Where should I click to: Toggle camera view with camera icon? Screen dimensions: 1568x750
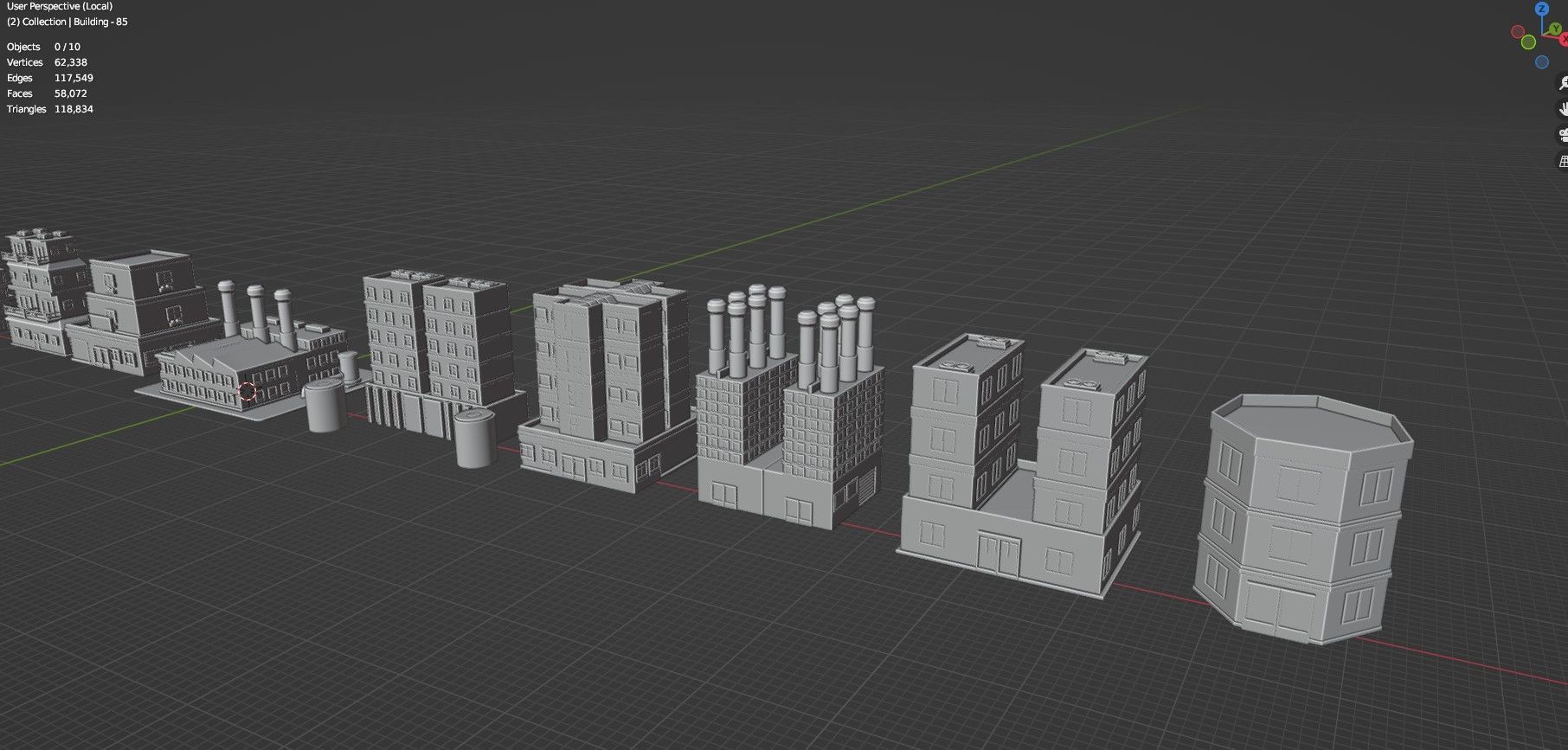1563,135
